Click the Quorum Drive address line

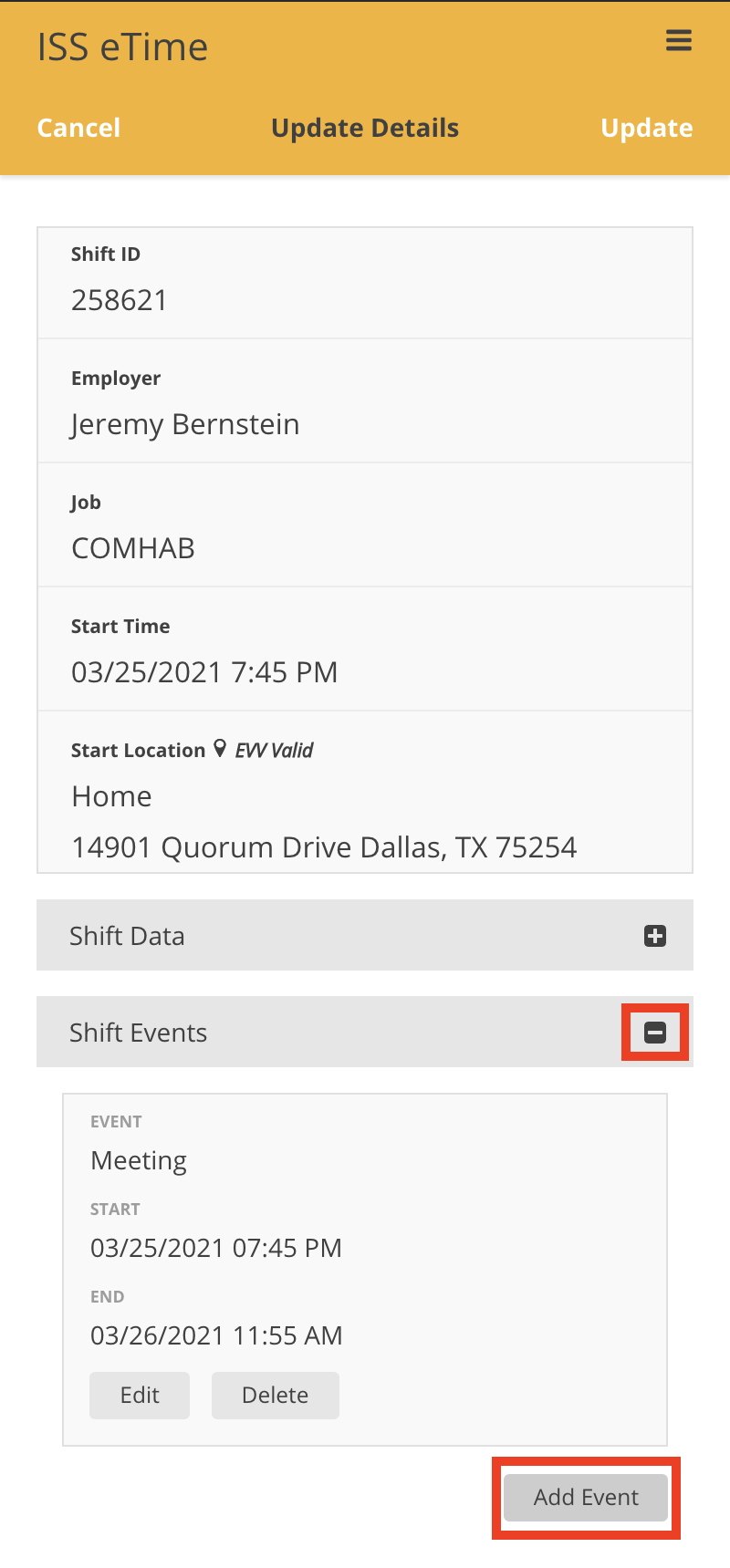(324, 847)
